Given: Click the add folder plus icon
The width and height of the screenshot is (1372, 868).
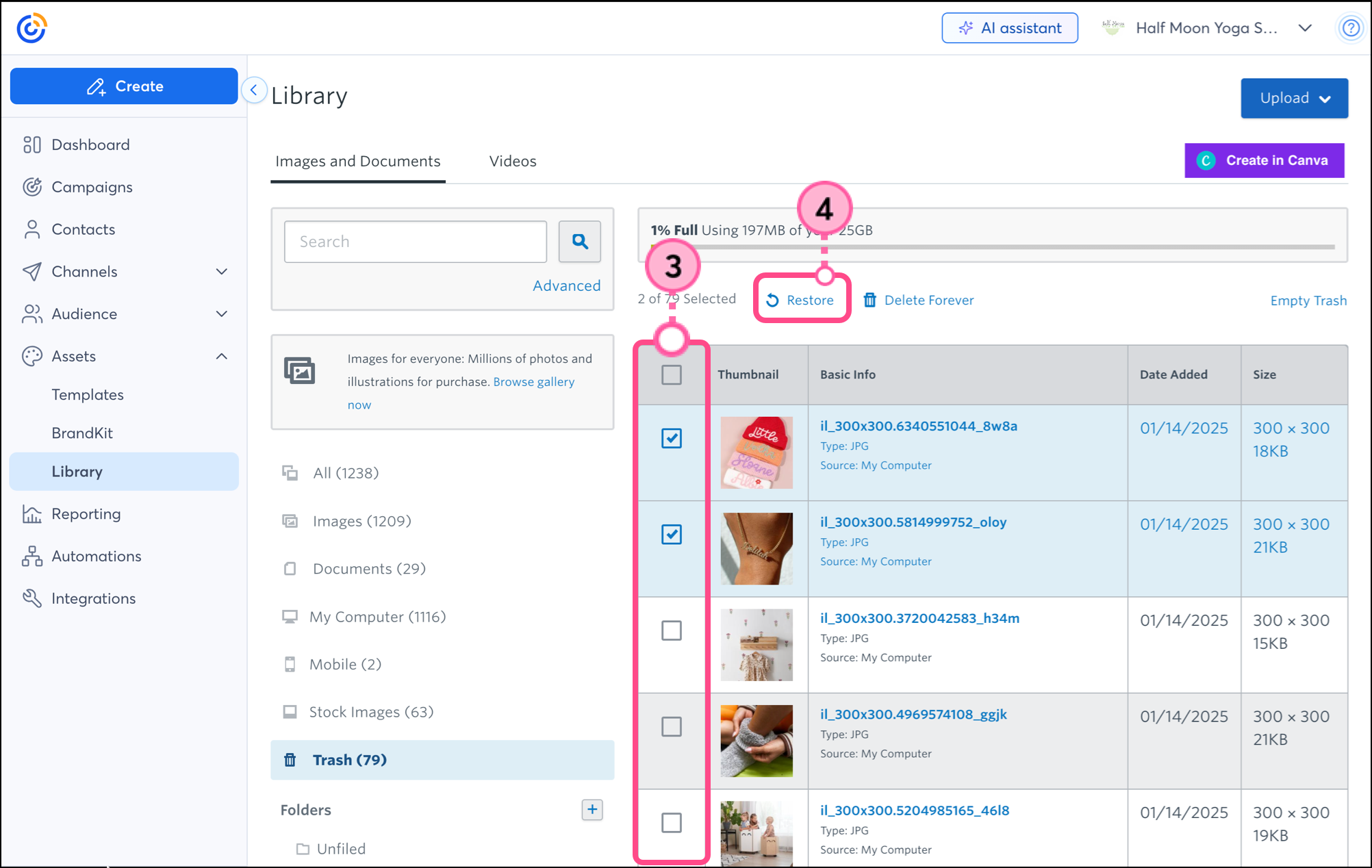Looking at the screenshot, I should point(592,809).
